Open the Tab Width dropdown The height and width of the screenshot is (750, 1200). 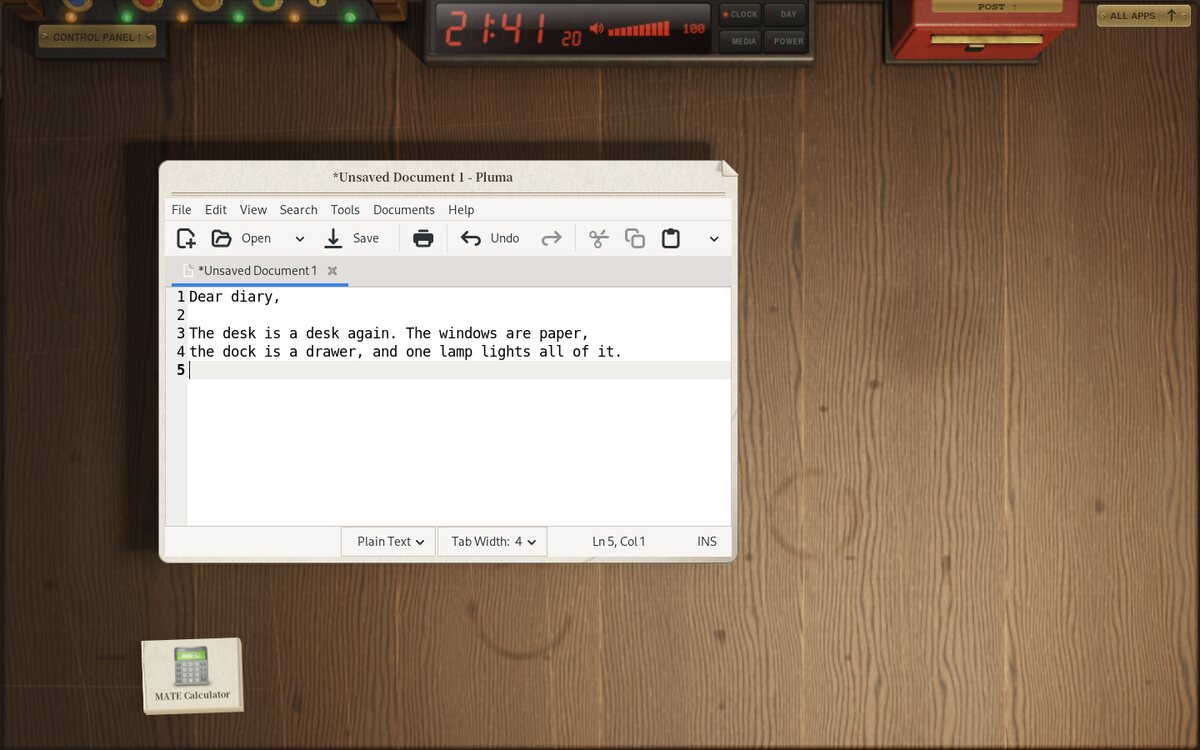click(x=493, y=541)
